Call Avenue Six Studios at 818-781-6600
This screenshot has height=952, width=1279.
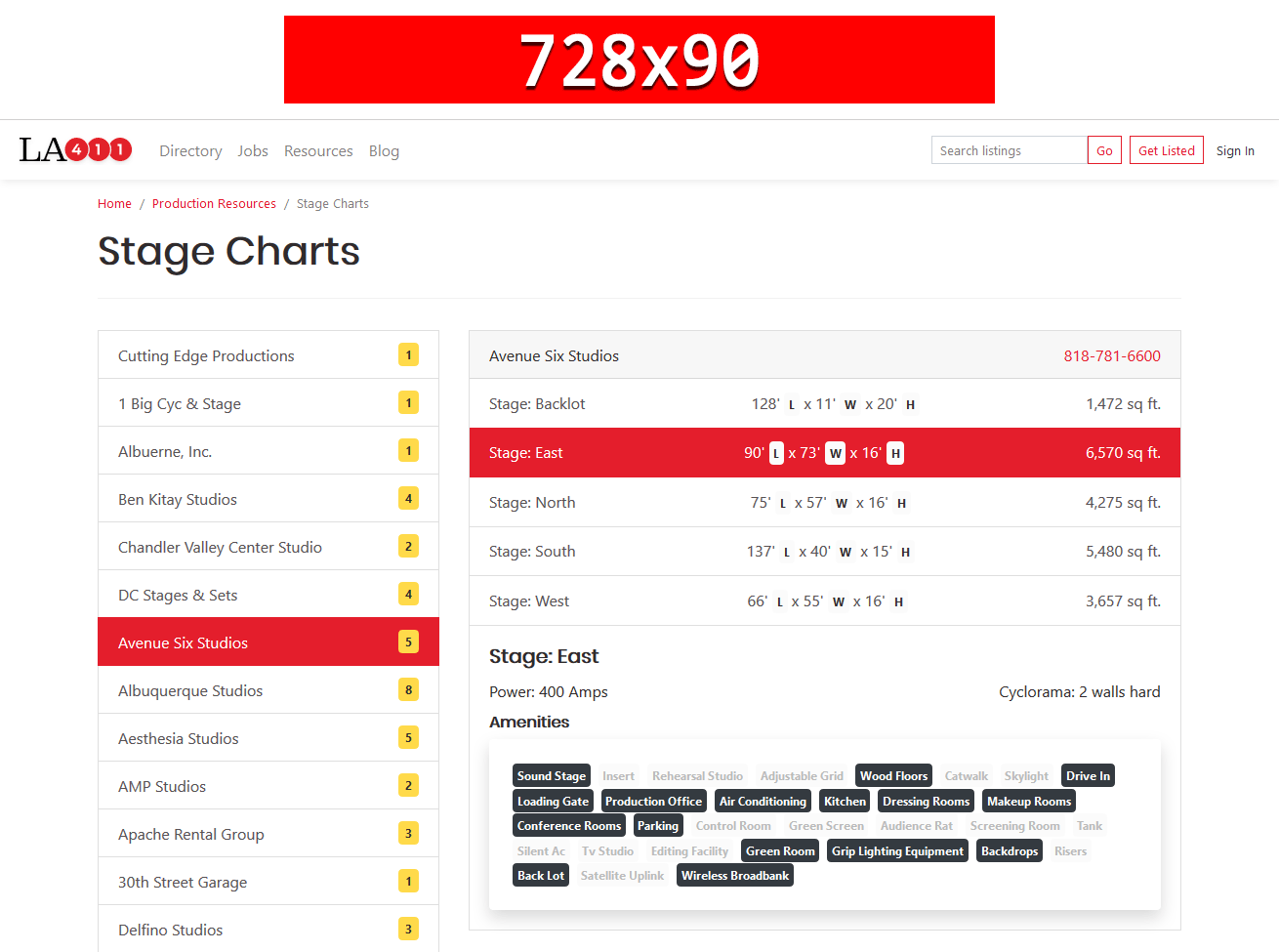click(1112, 355)
